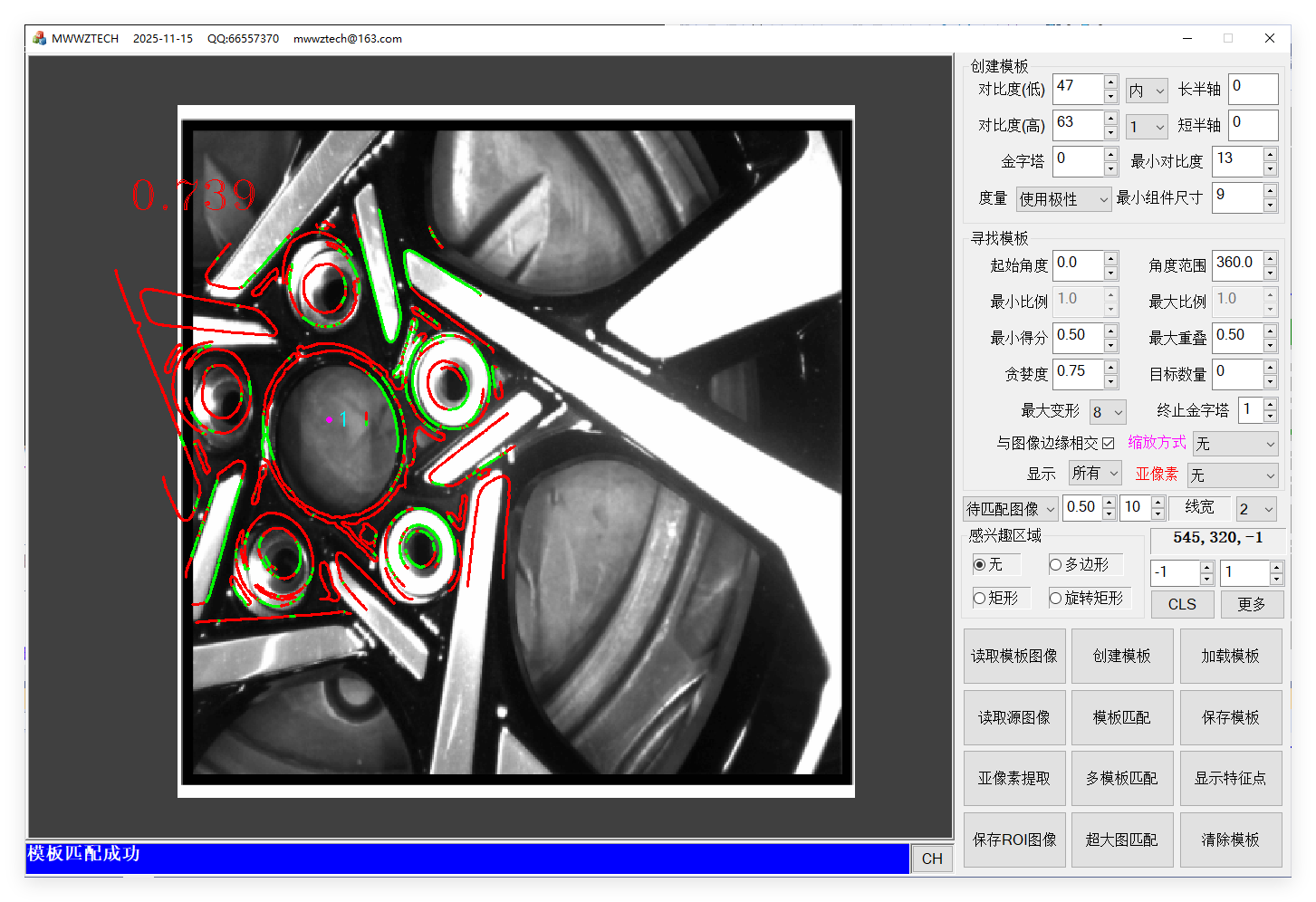Decrease the 对比度(高) value with down arrow
The height and width of the screenshot is (902, 1316).
tap(1110, 132)
